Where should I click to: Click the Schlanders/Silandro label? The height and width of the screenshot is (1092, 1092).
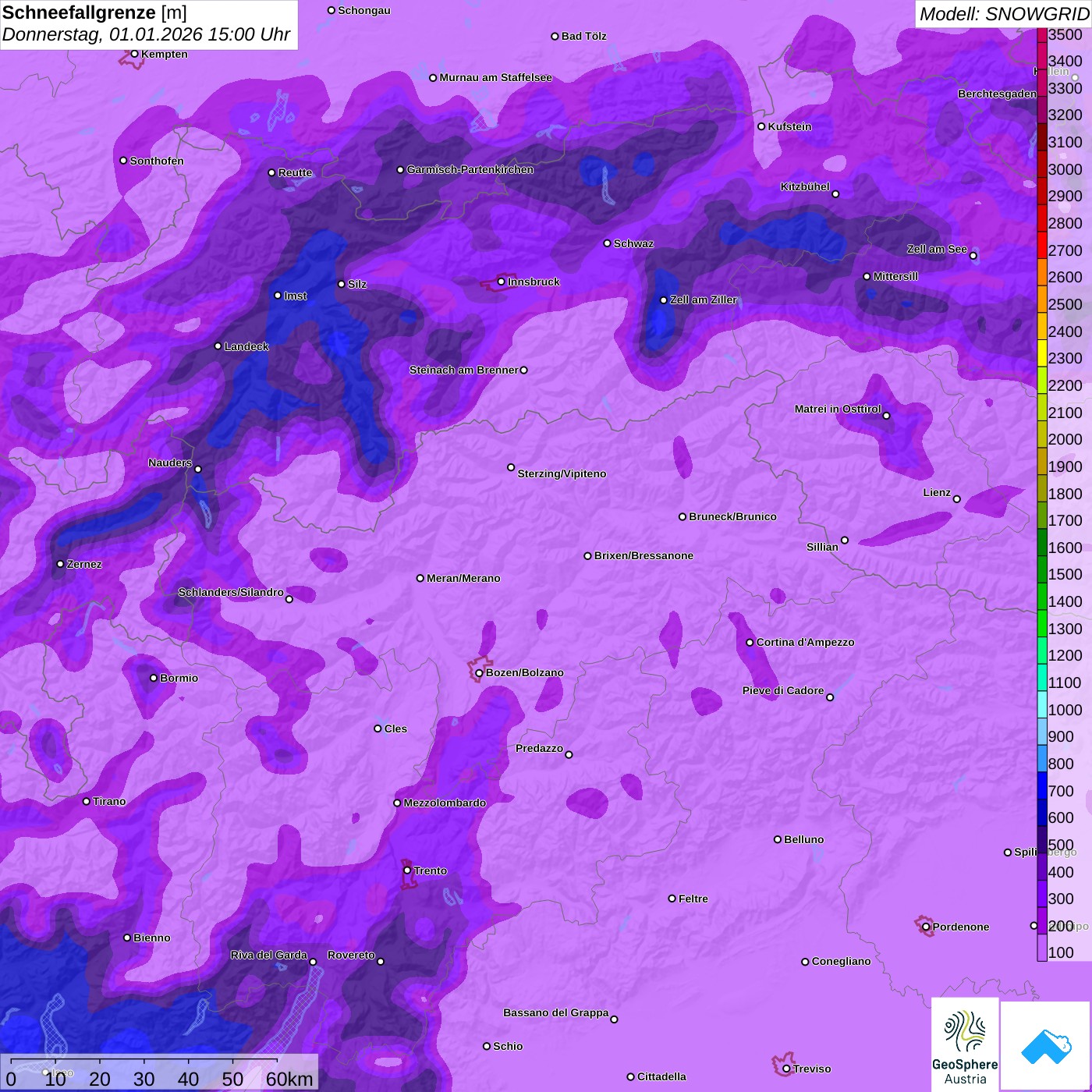(231, 592)
